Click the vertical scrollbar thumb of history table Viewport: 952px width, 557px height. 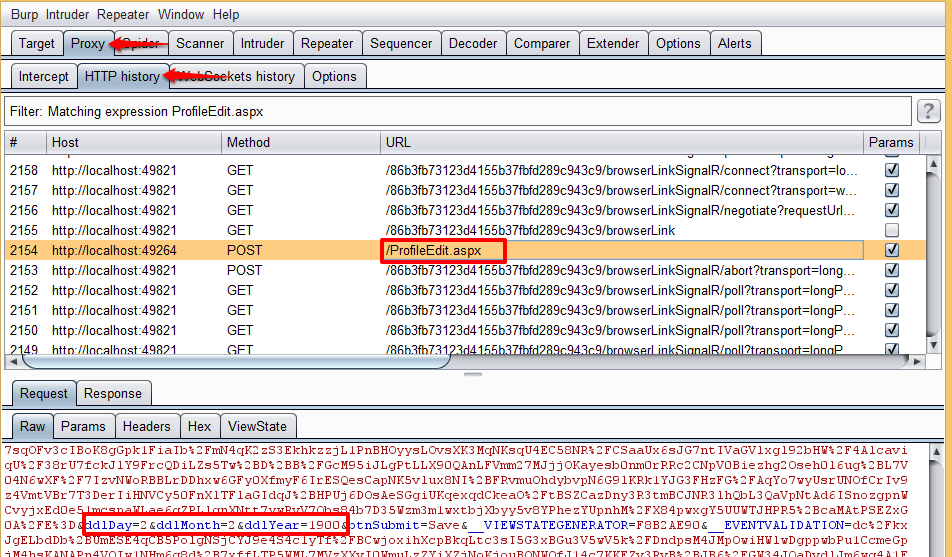(933, 254)
